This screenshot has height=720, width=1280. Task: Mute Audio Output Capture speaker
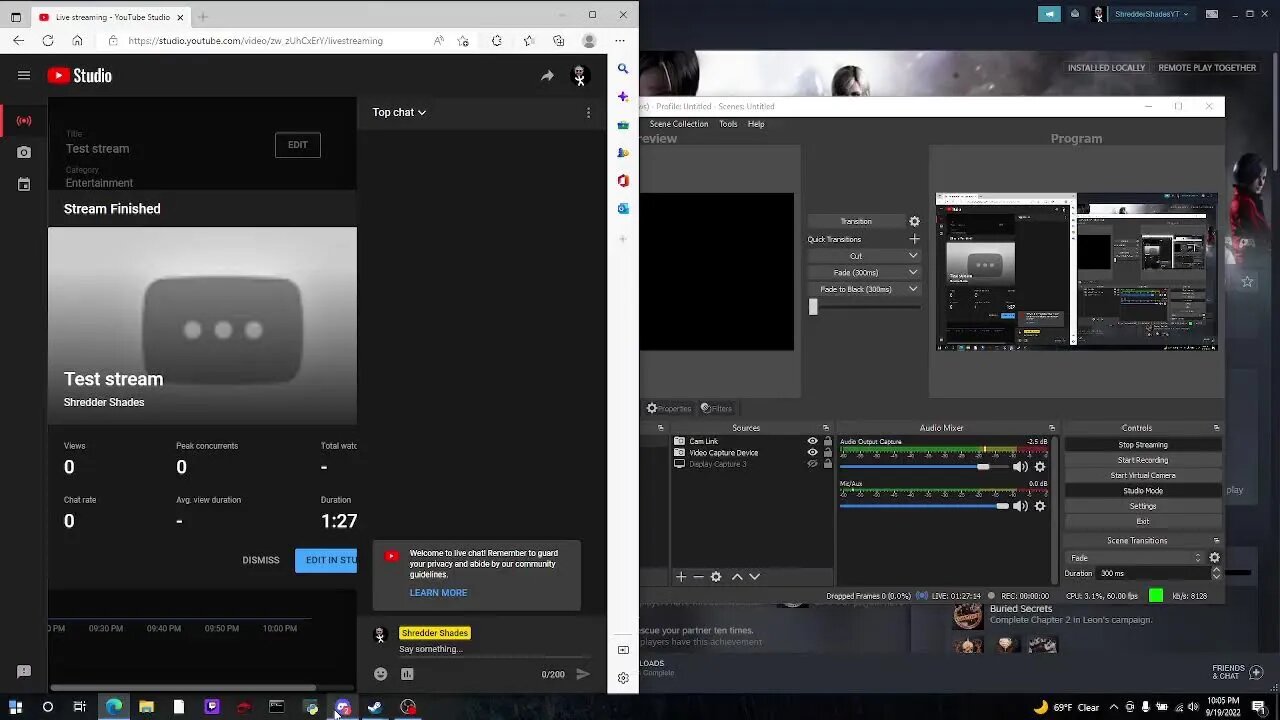pyautogui.click(x=1020, y=467)
